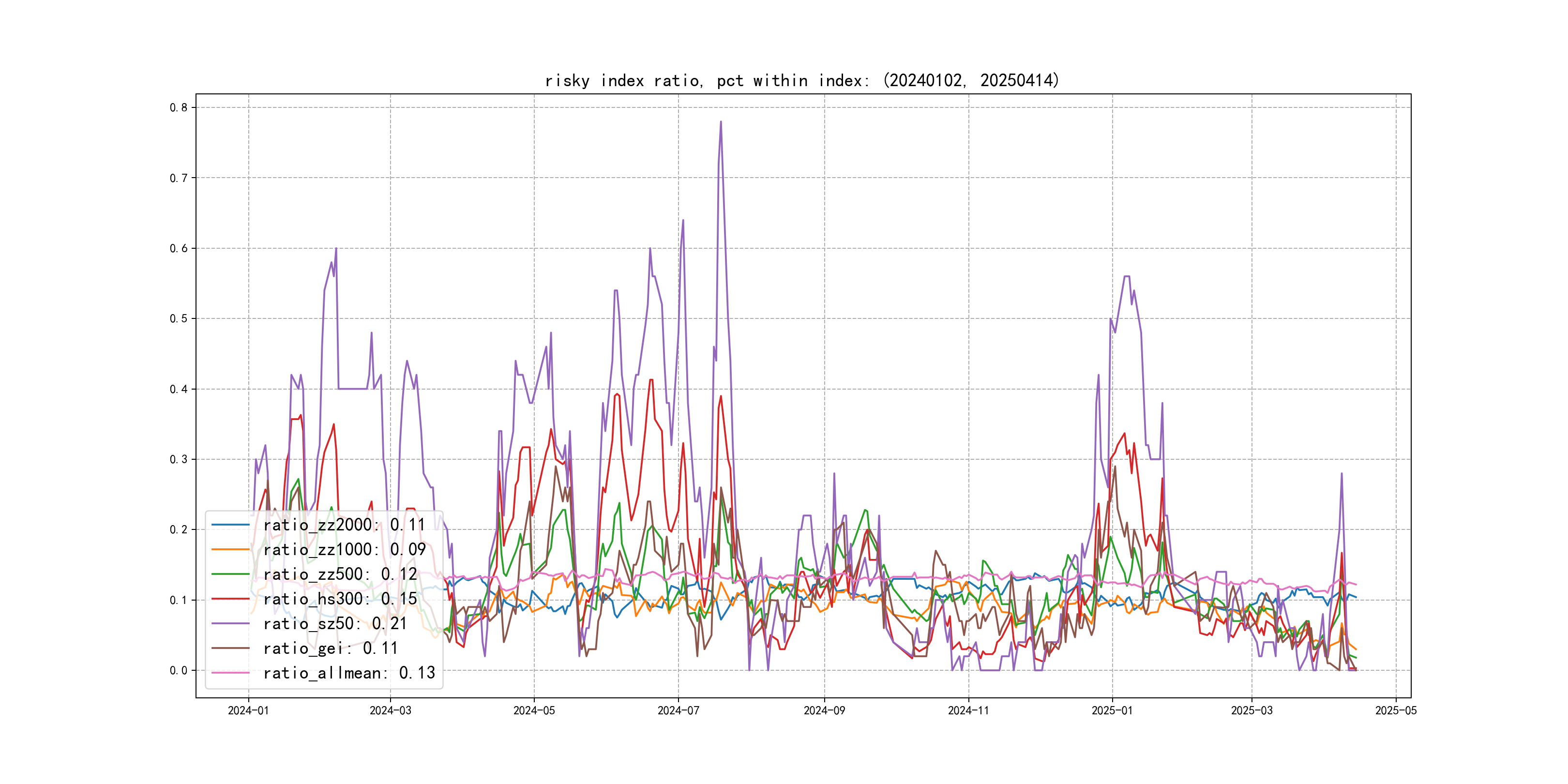Click the 0.4 y-axis tick label
Screen dimensions: 1568x784
pos(179,389)
